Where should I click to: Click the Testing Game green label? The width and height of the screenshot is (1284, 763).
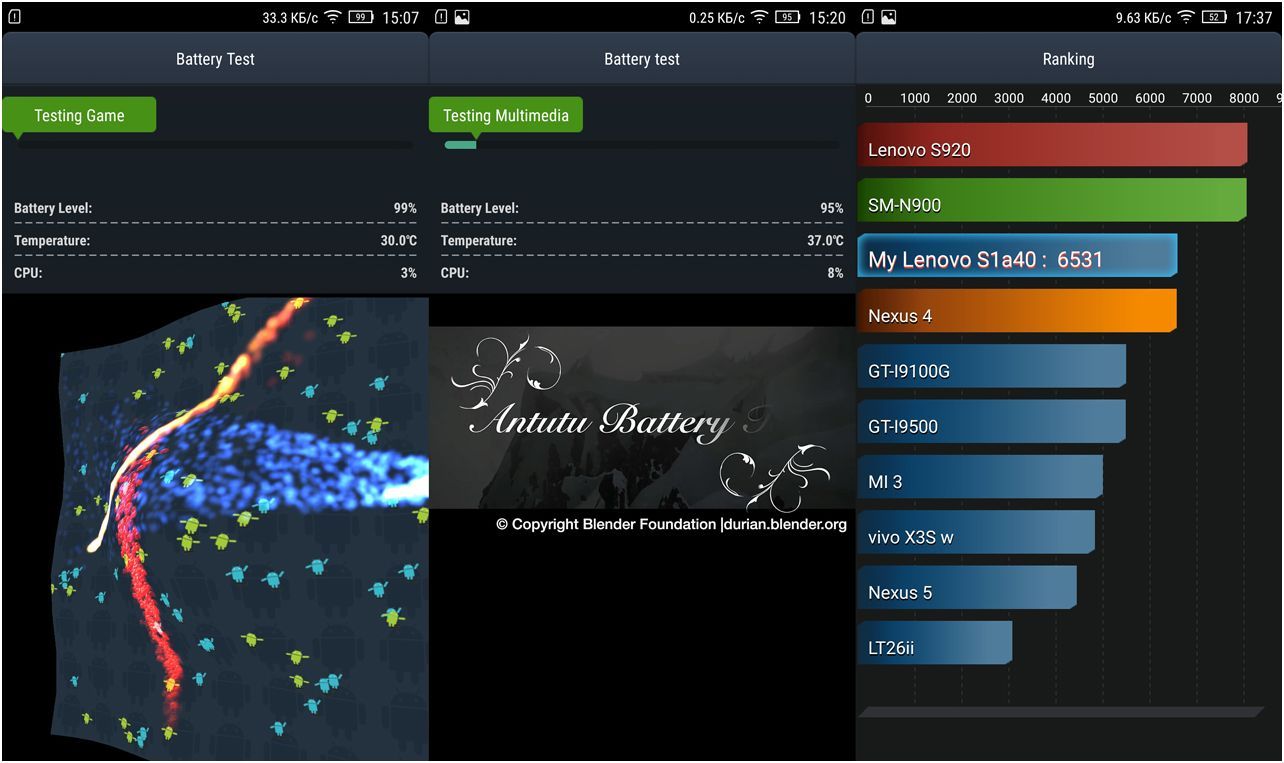79,115
